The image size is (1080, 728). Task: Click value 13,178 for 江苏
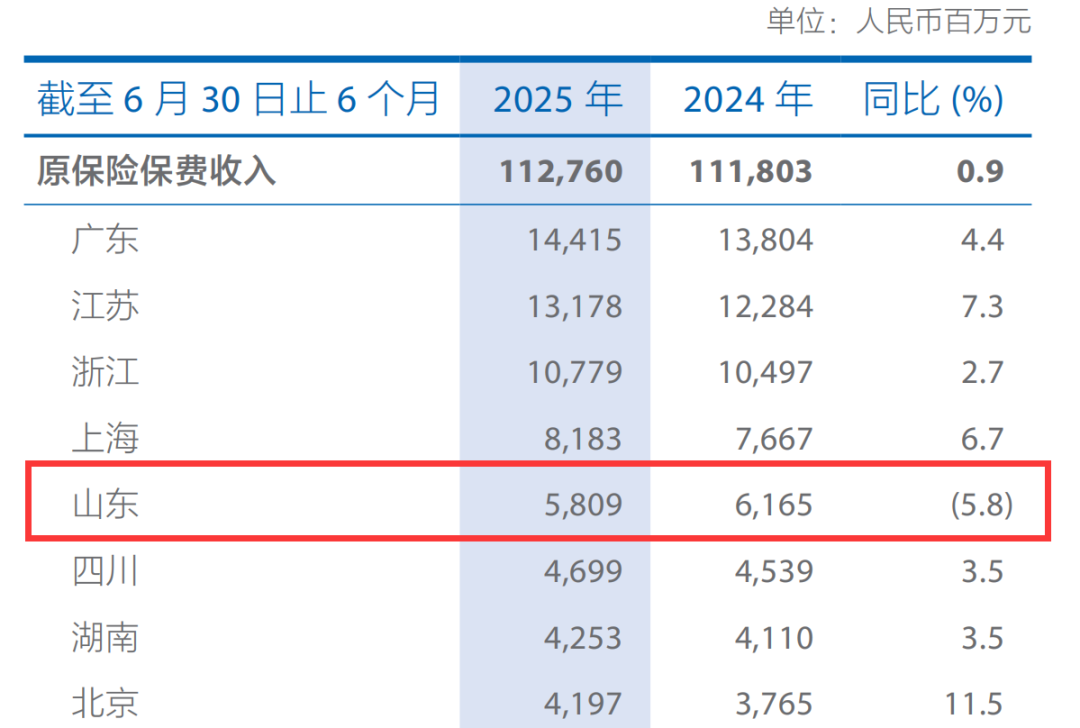click(574, 306)
